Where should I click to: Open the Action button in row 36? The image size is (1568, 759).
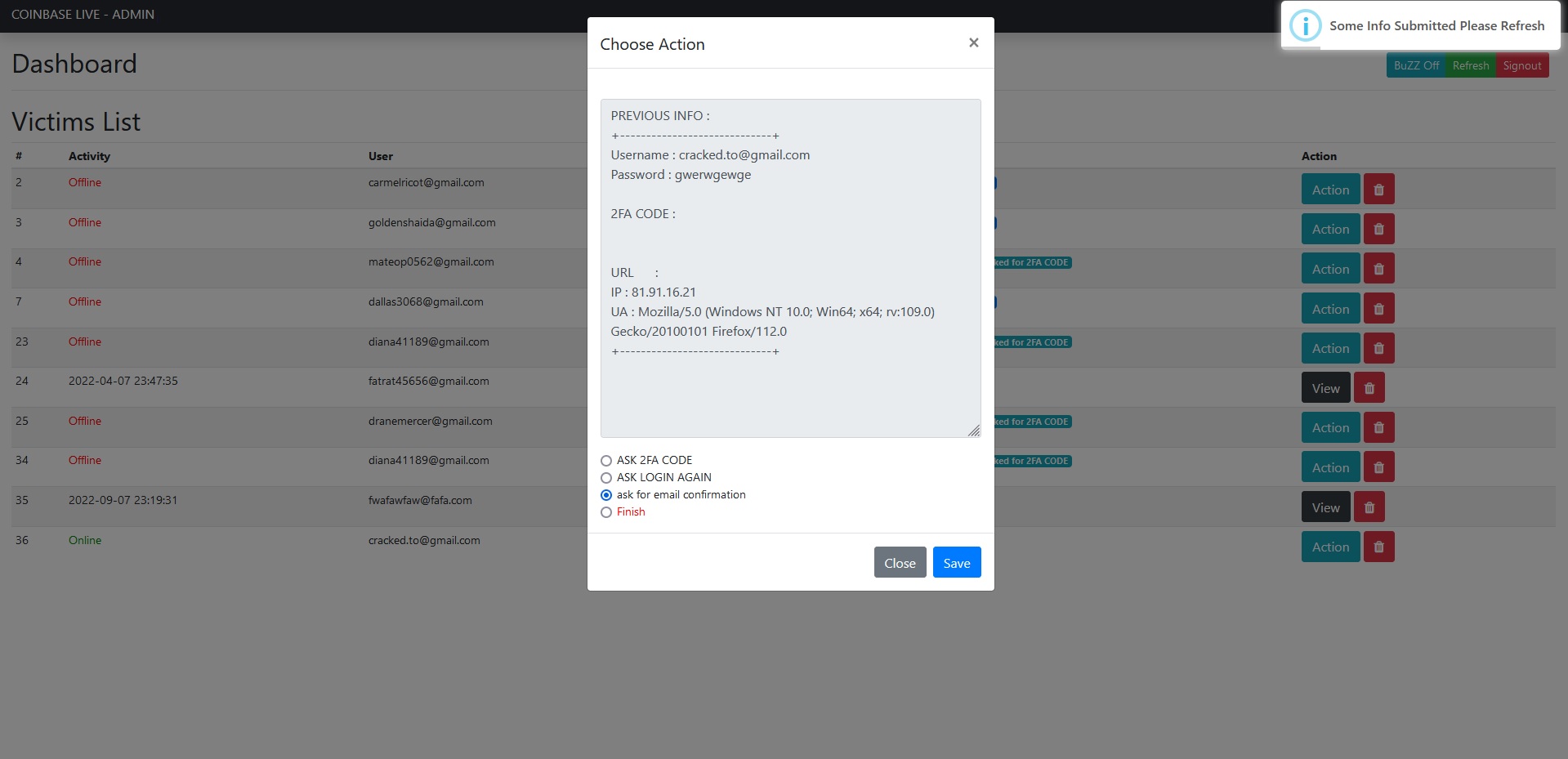1330,547
